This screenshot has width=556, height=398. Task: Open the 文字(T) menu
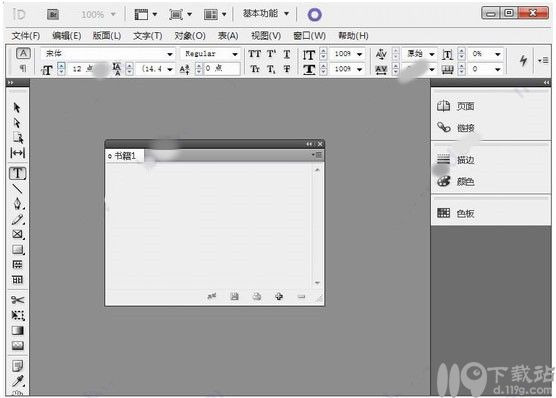[x=148, y=35]
